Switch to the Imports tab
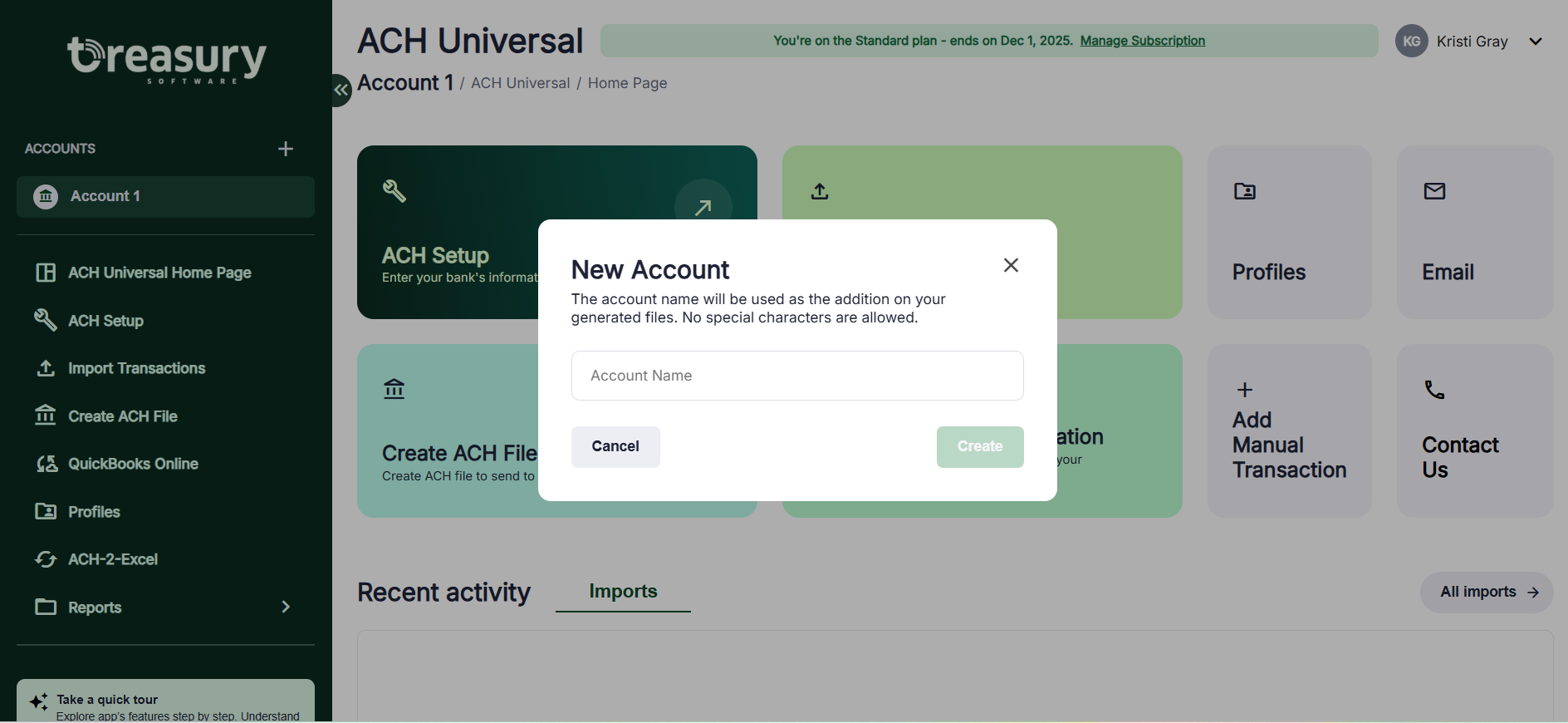 623,591
